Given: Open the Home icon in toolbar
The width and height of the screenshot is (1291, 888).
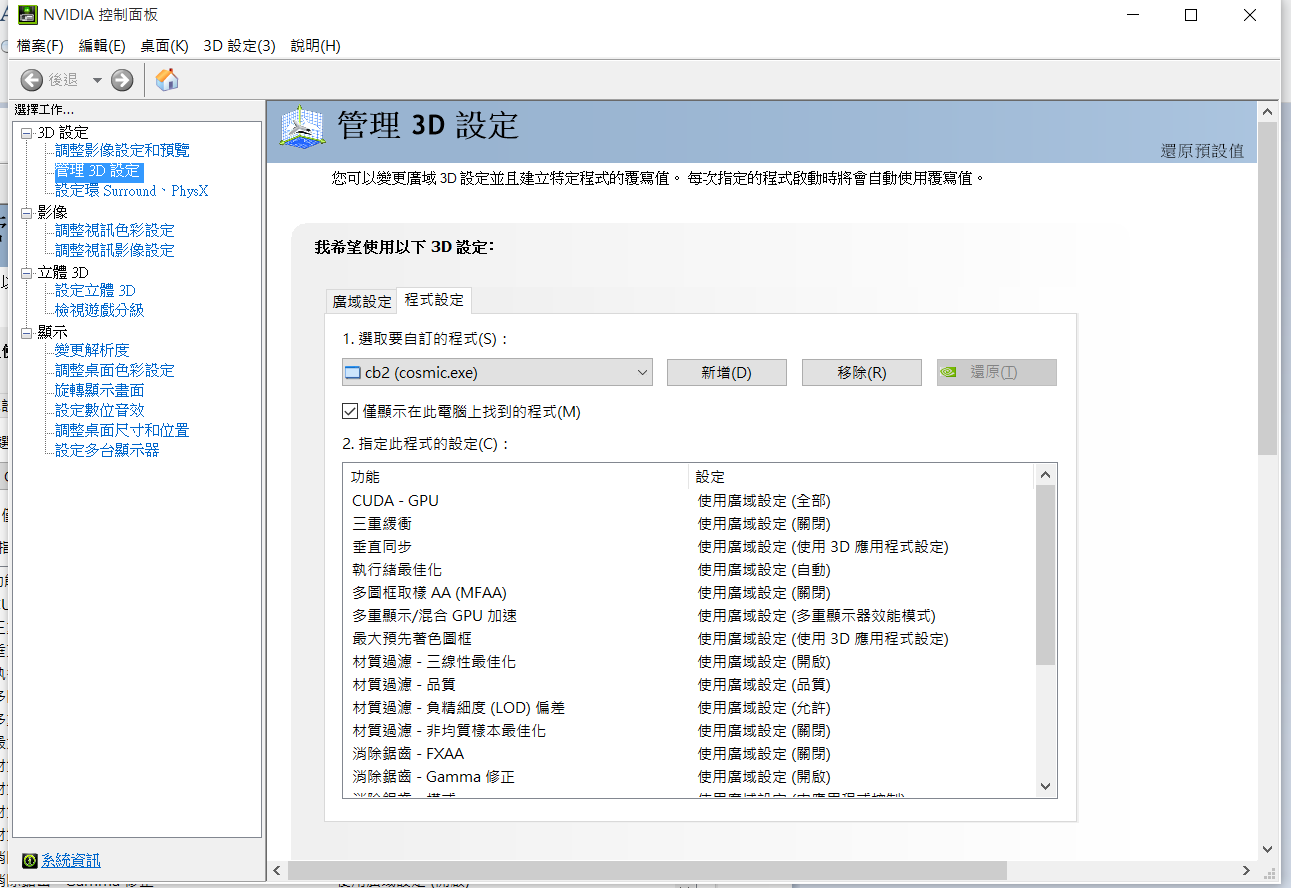Looking at the screenshot, I should click(167, 80).
